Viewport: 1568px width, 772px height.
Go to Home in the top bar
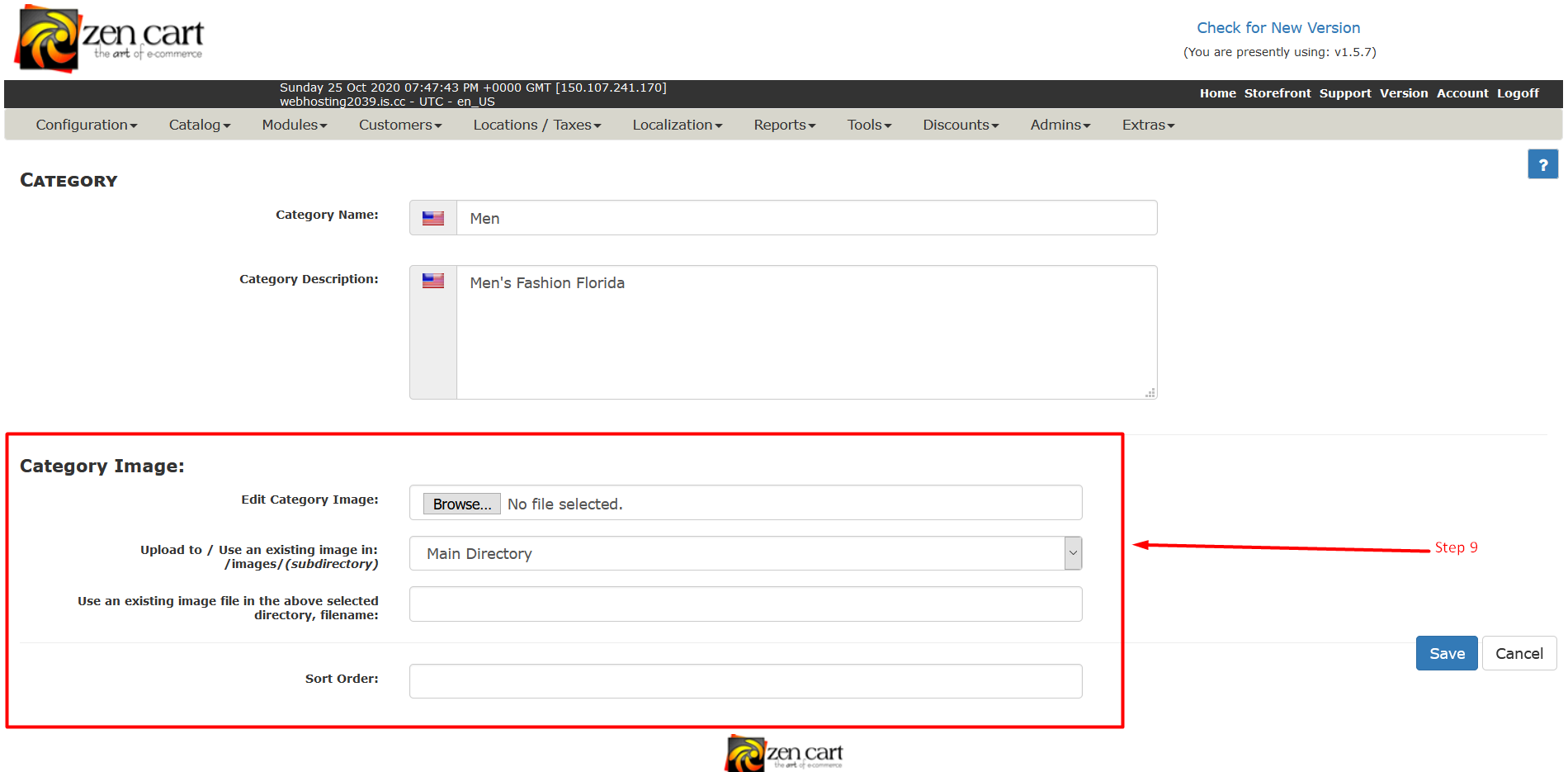point(1218,93)
